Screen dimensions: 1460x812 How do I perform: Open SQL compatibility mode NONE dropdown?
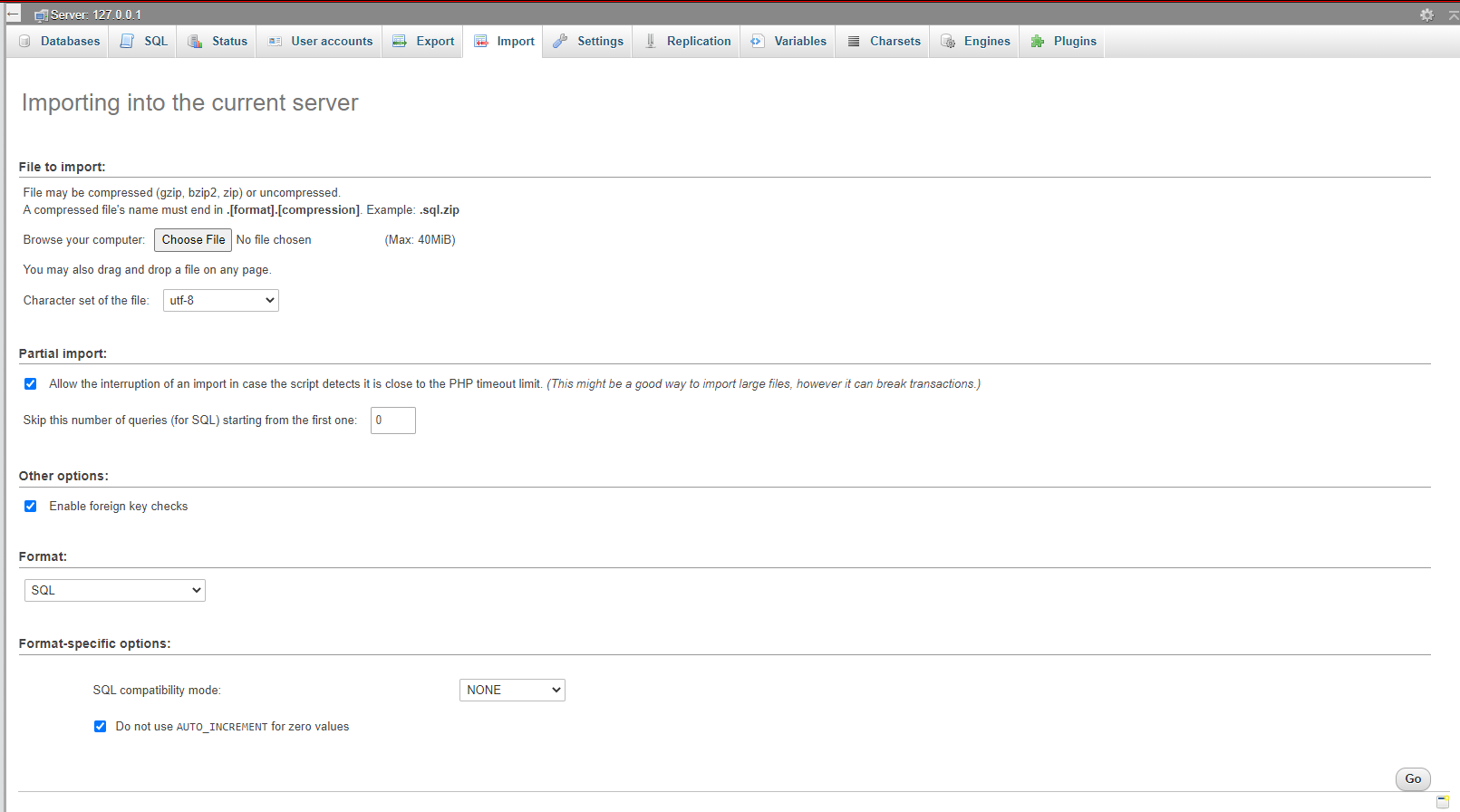pos(512,691)
